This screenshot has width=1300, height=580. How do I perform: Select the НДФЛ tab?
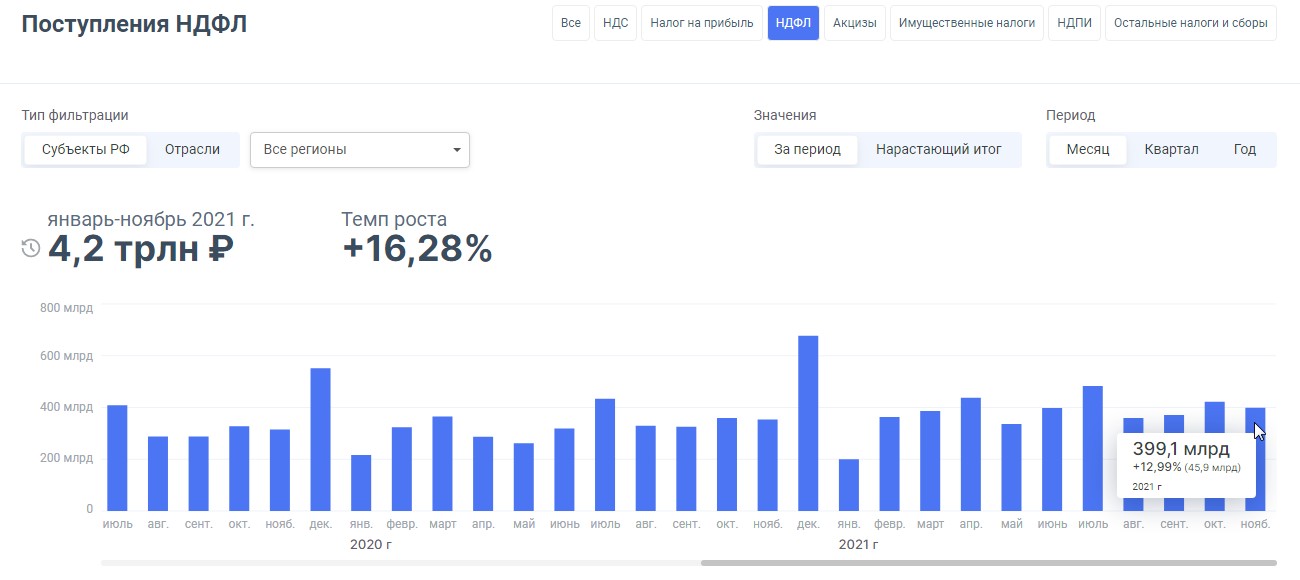793,23
